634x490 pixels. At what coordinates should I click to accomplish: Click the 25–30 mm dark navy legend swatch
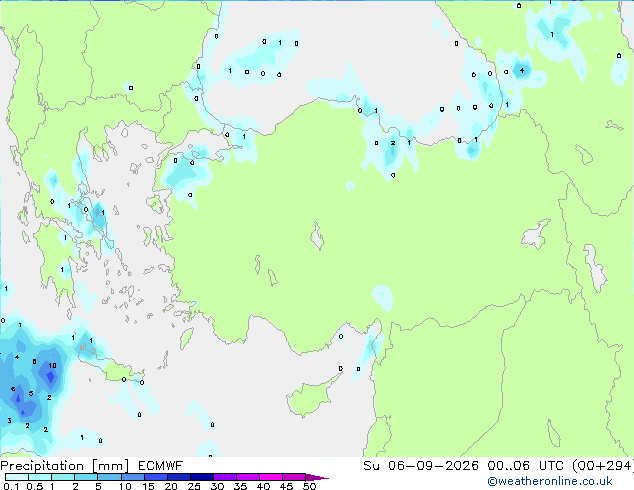(x=201, y=477)
